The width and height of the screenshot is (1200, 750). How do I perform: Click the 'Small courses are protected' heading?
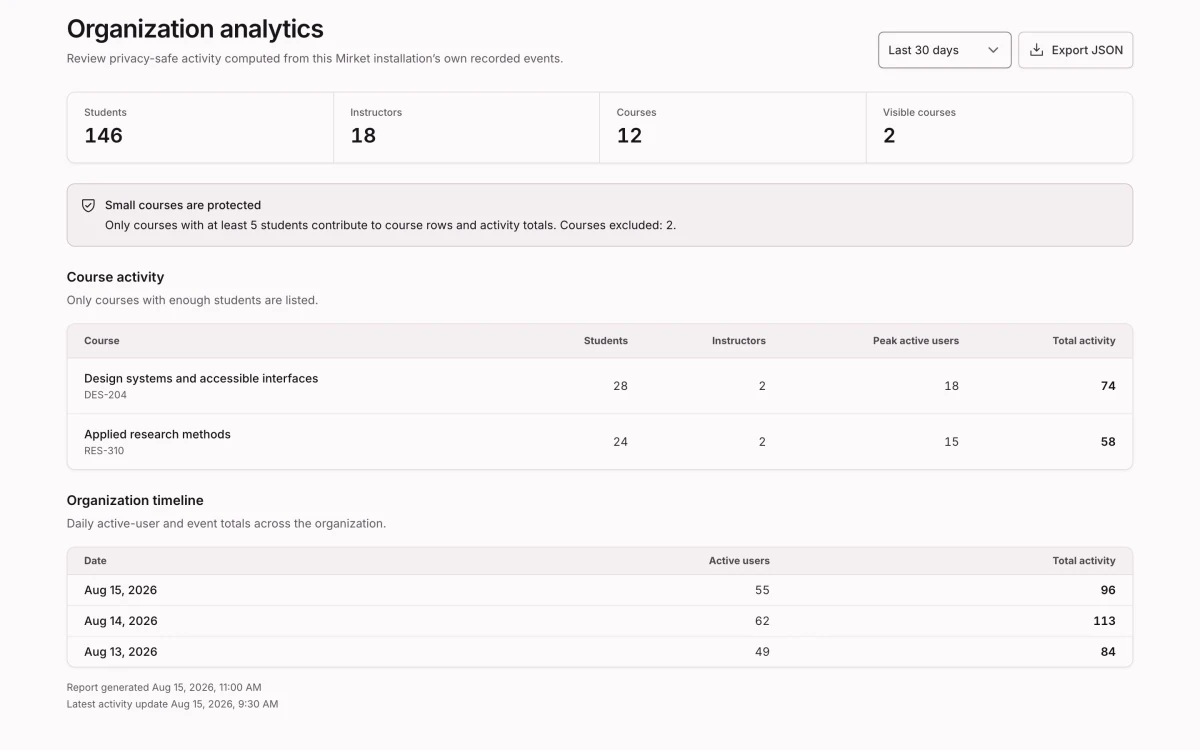[x=183, y=205]
